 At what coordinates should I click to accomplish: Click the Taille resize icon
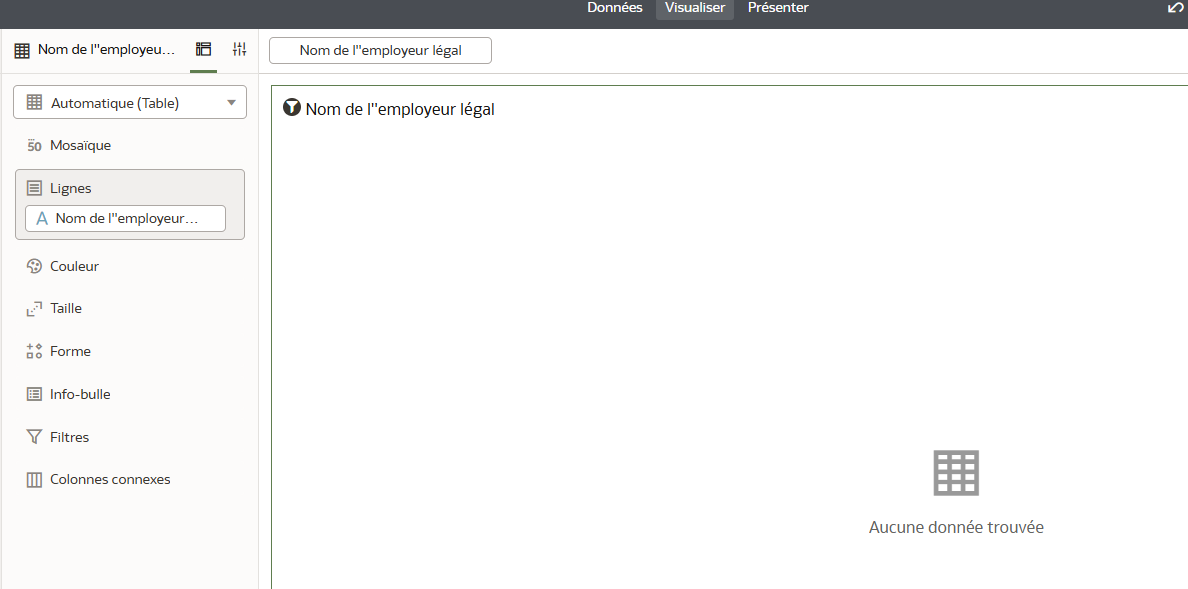pos(34,309)
